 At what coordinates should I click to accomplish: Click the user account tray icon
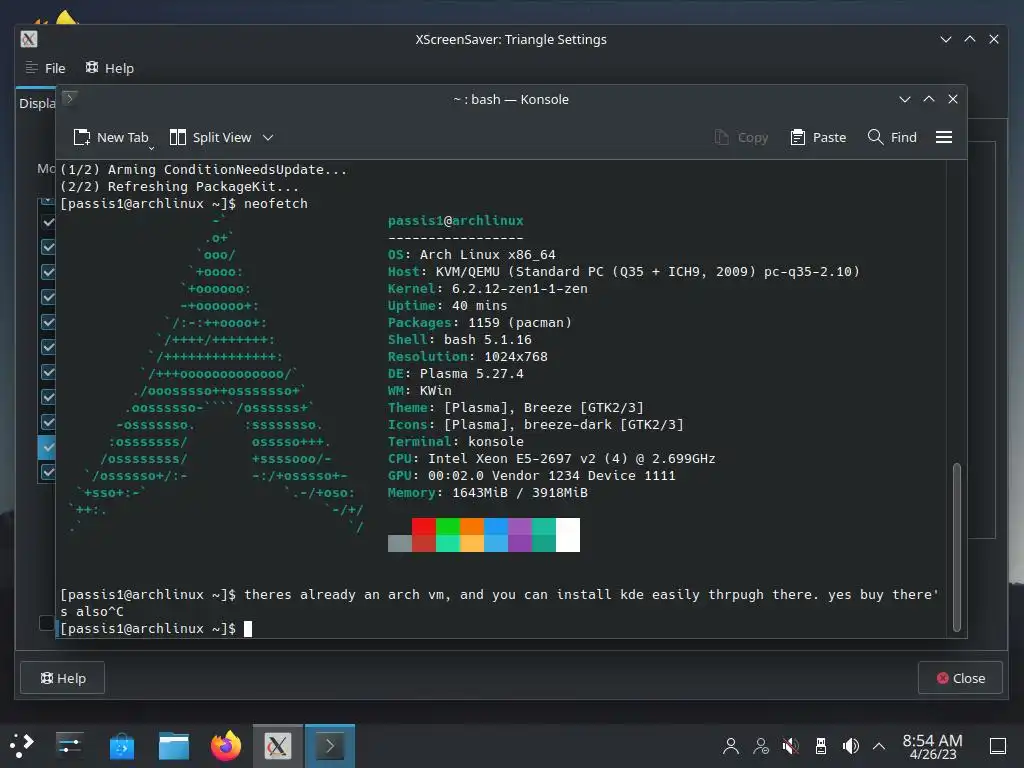click(731, 746)
